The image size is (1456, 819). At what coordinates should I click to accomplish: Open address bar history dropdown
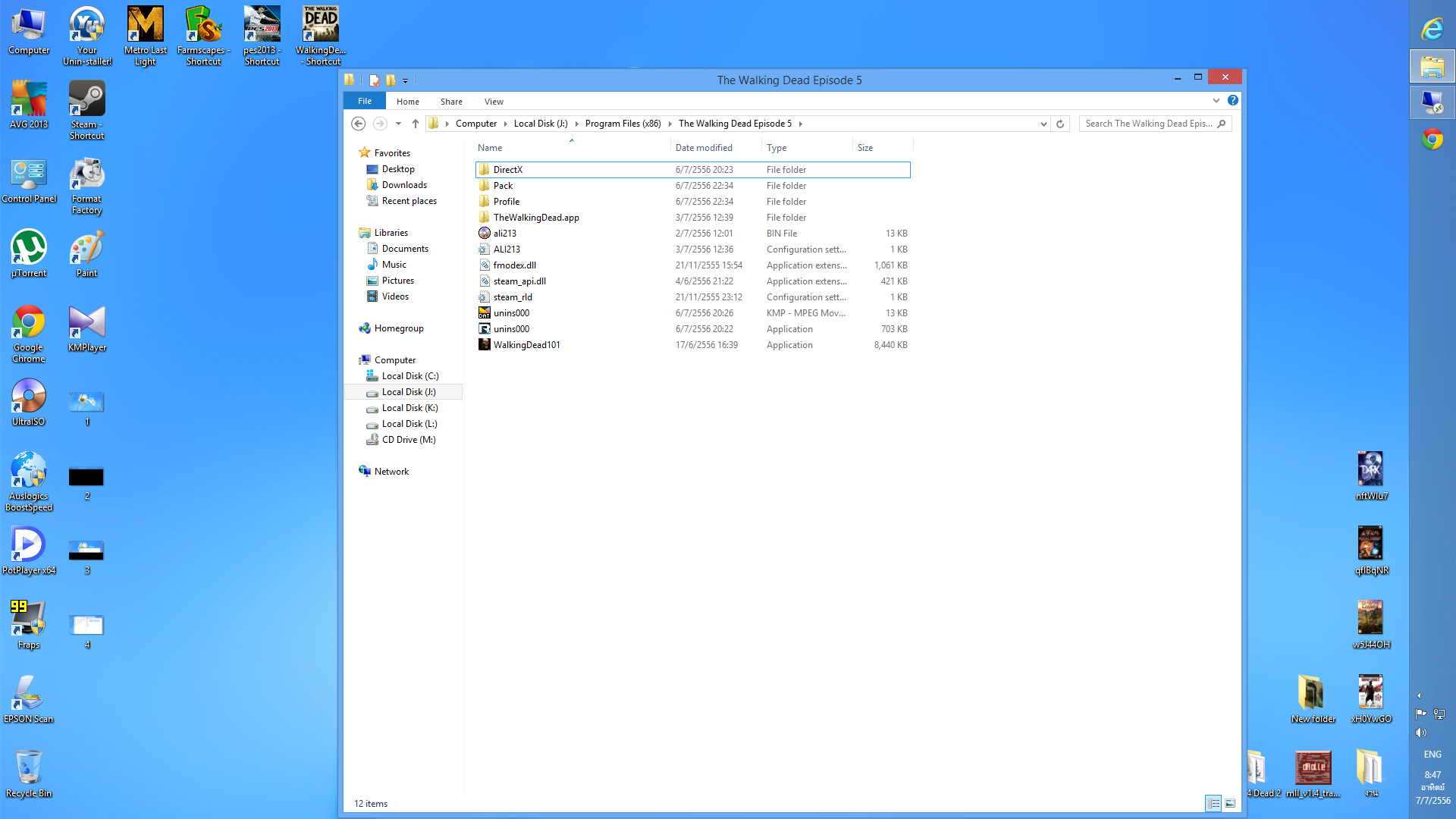pyautogui.click(x=1043, y=124)
